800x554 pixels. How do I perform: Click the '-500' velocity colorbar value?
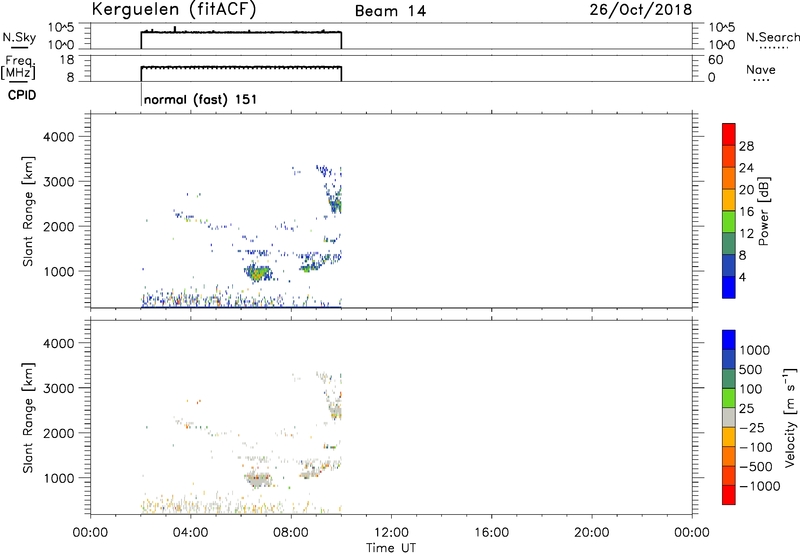coord(756,467)
